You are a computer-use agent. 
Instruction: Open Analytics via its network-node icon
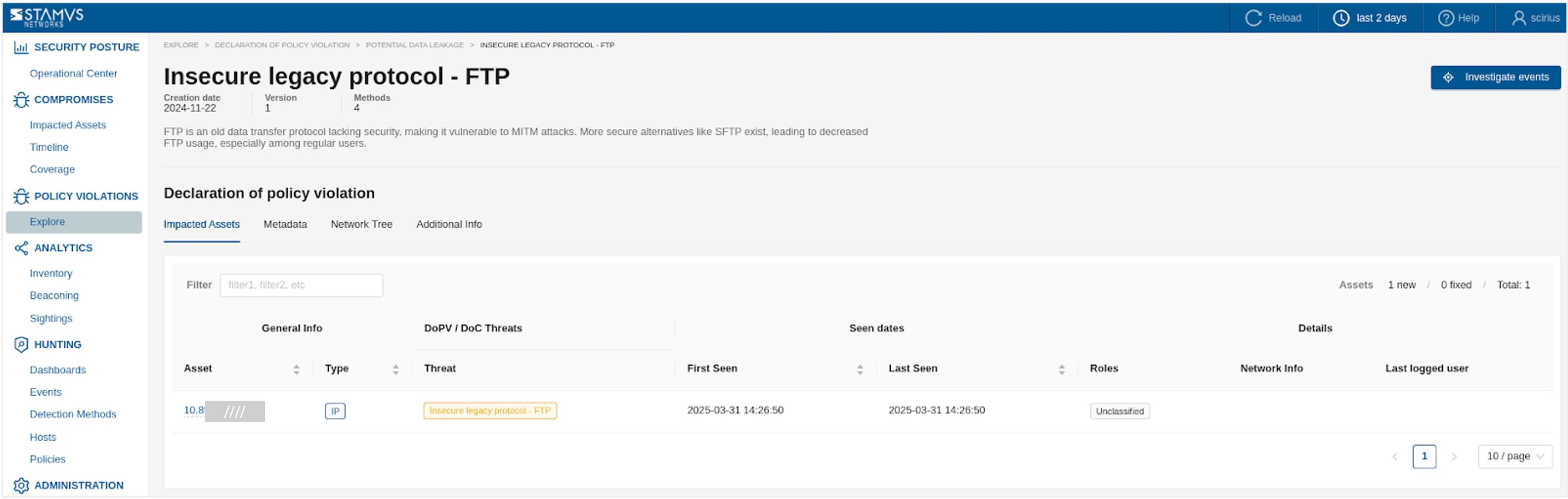(x=22, y=248)
